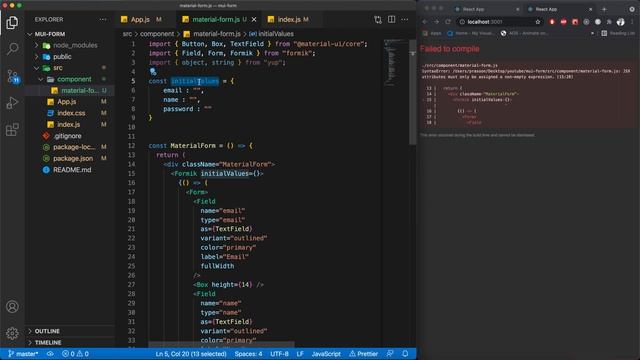
Task: Click the Prettier status bar item
Action: click(363, 354)
